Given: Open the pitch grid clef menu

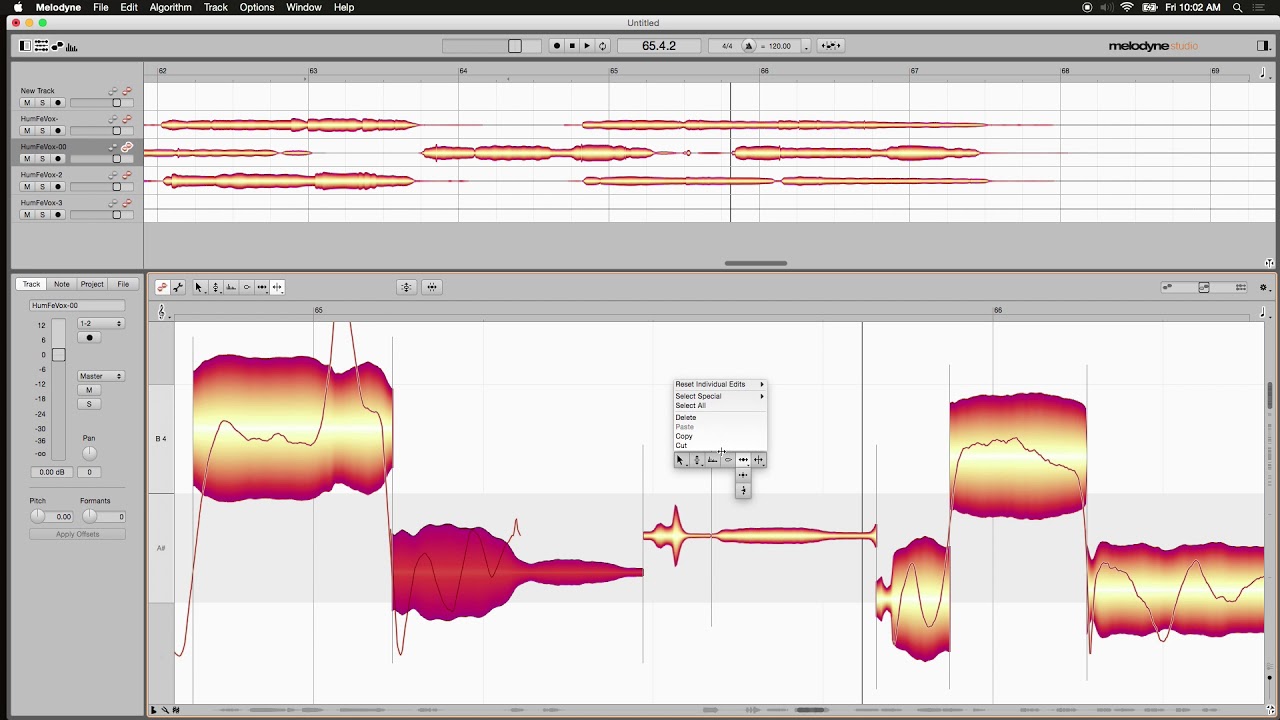Looking at the screenshot, I should pyautogui.click(x=162, y=314).
